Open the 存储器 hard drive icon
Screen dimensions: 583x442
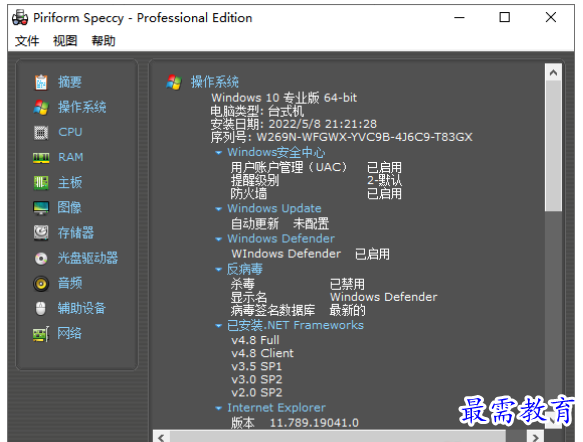click(x=41, y=233)
